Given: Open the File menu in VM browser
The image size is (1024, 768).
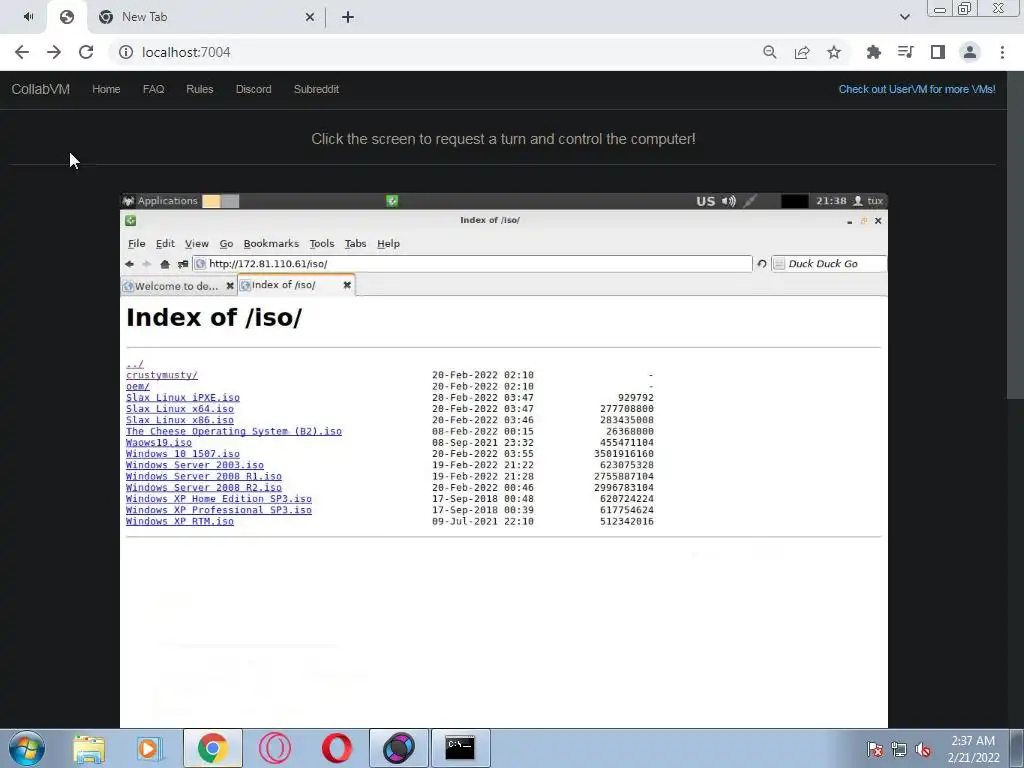Looking at the screenshot, I should (x=136, y=244).
